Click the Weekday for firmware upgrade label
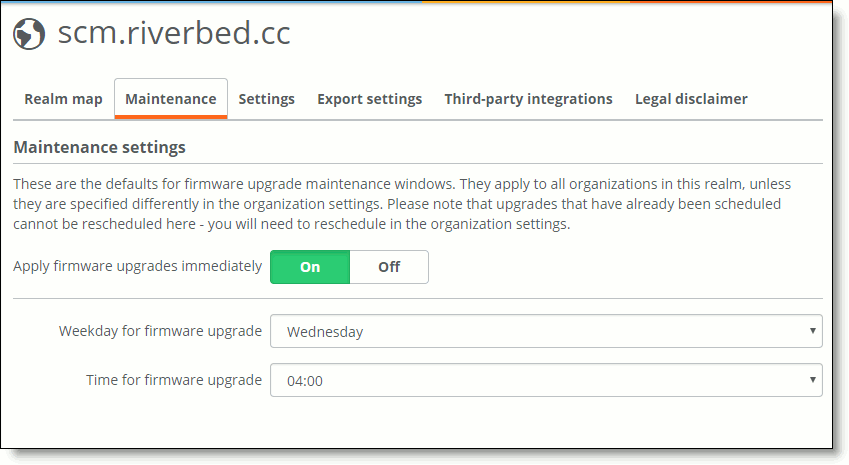 tap(160, 331)
